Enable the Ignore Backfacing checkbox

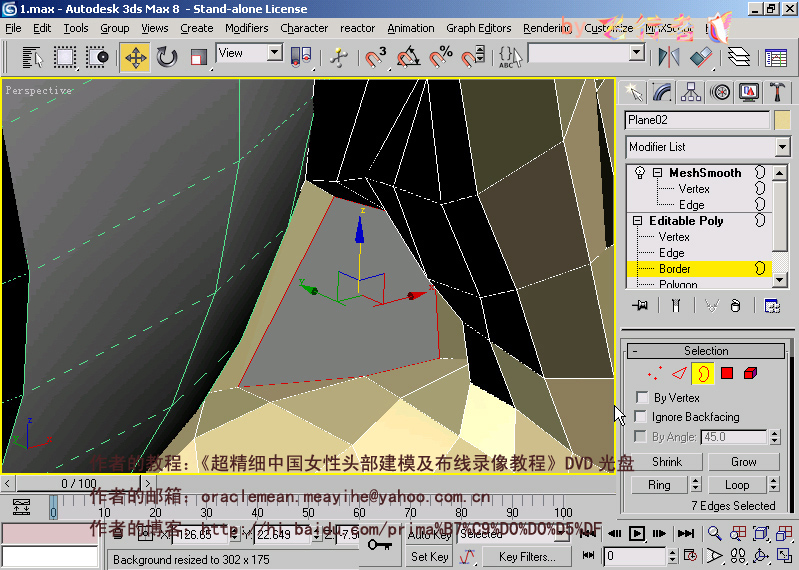pos(640,417)
